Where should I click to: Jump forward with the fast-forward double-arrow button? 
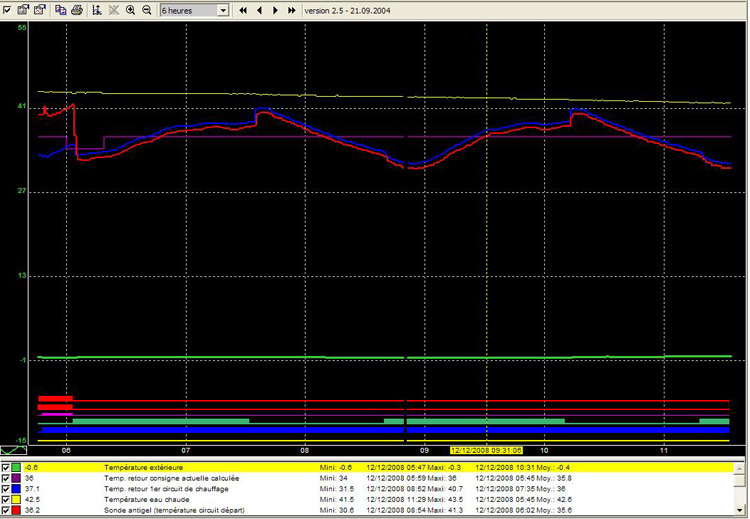(x=291, y=9)
